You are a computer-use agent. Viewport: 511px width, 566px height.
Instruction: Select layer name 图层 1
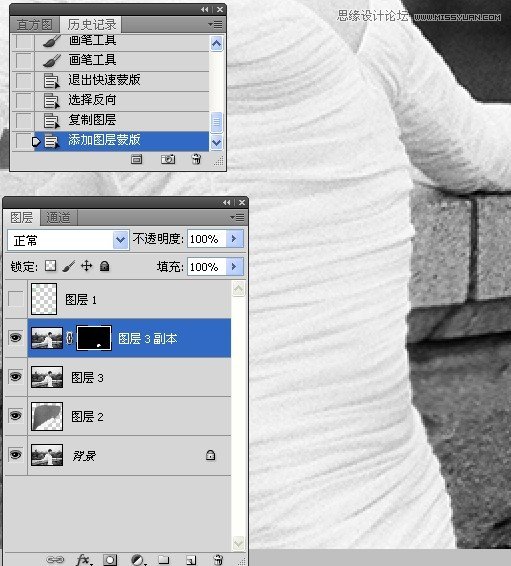coord(81,300)
